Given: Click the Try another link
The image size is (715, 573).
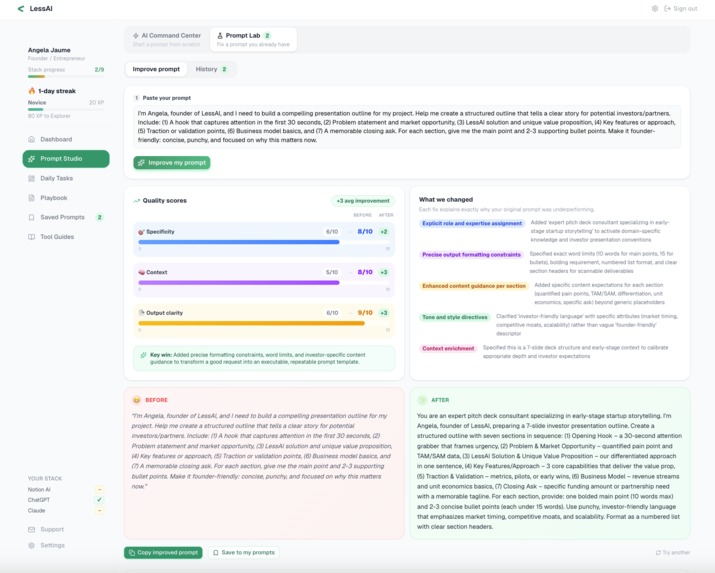Looking at the screenshot, I should tap(673, 552).
